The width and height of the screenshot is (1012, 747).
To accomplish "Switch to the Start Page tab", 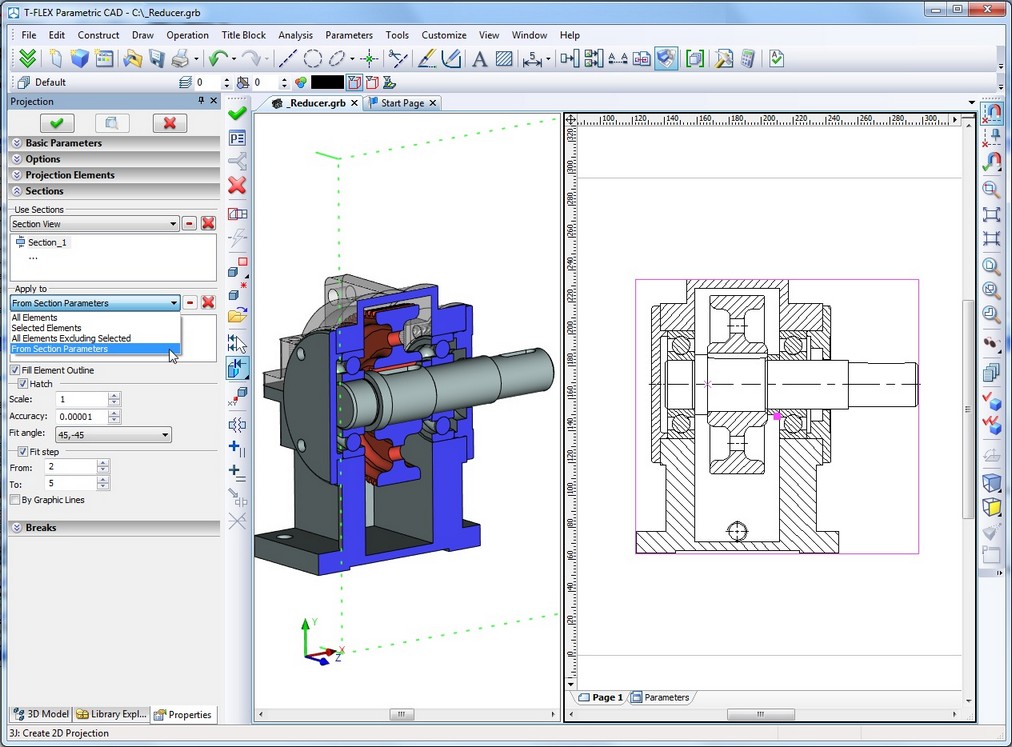I will point(402,103).
